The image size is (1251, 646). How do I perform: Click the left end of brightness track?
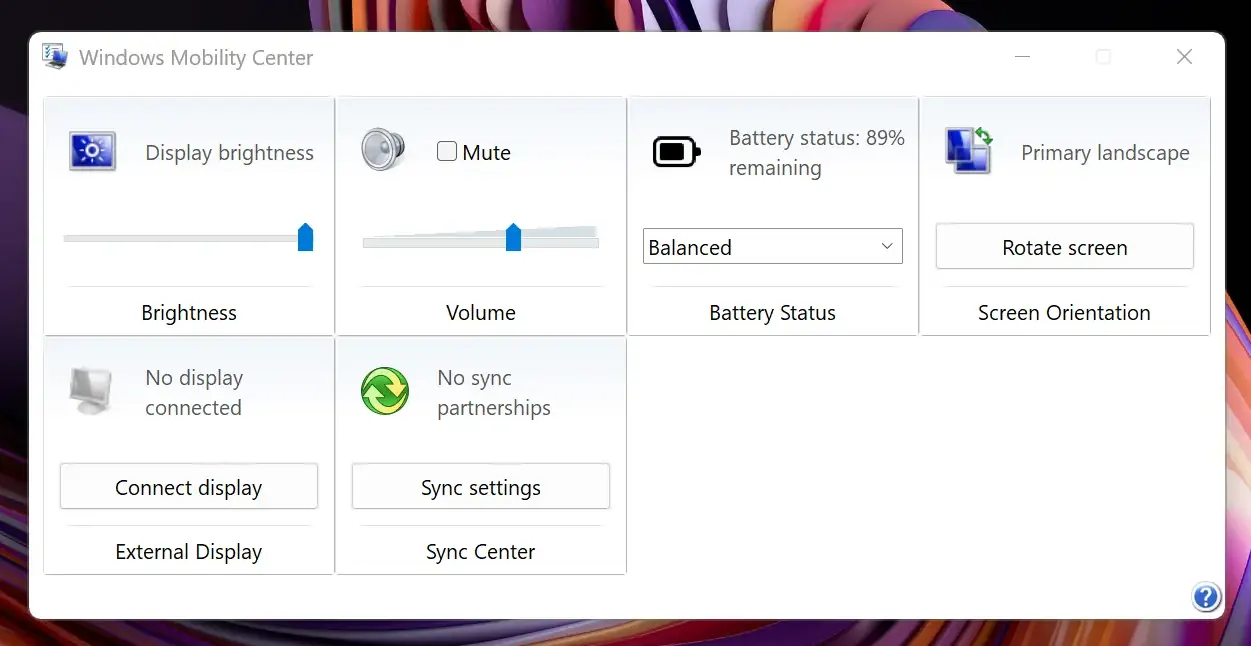tap(68, 238)
